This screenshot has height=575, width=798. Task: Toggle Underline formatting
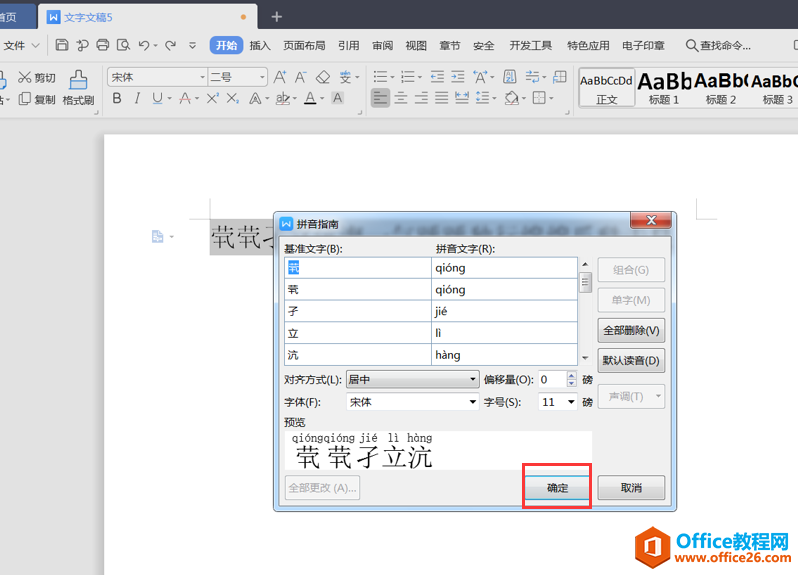[x=157, y=98]
